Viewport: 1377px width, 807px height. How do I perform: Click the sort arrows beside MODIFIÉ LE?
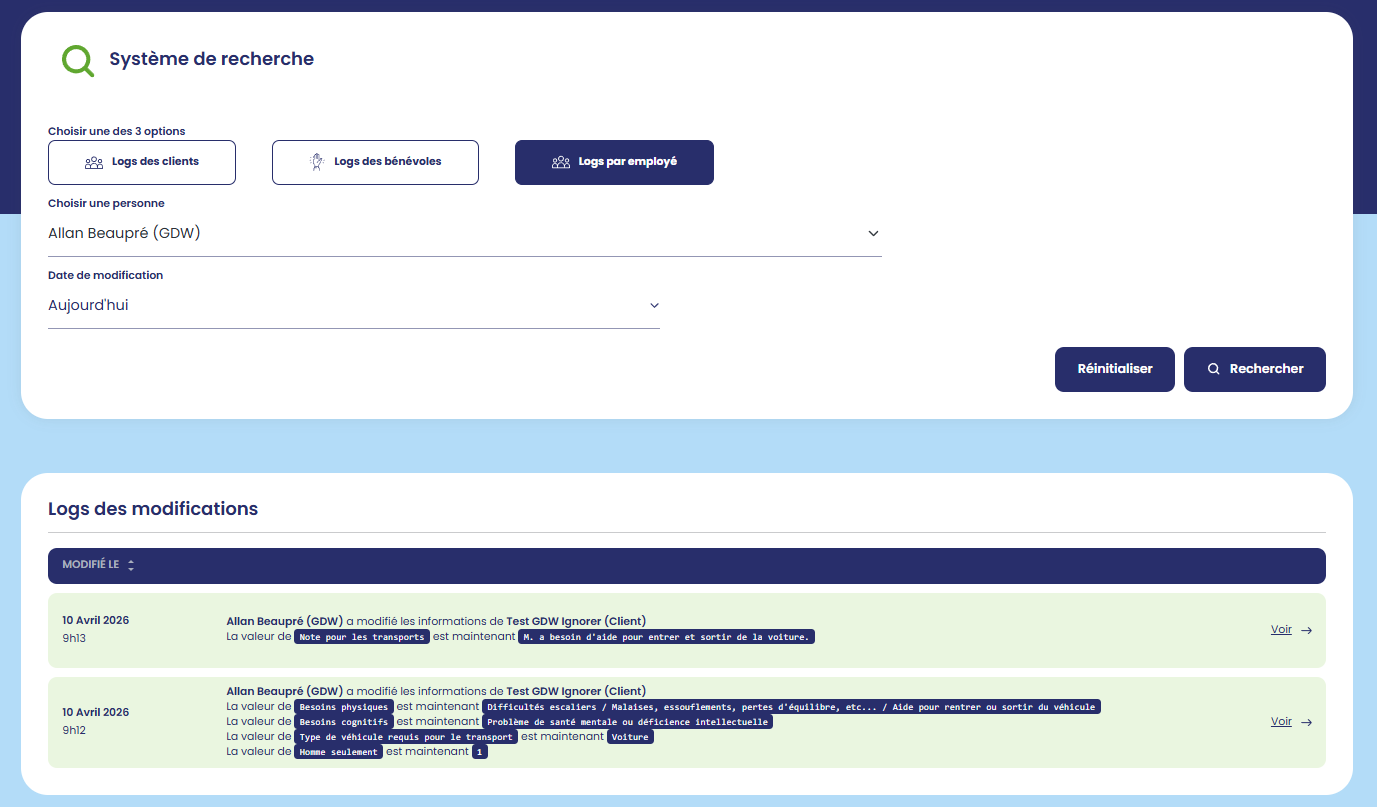click(x=131, y=565)
